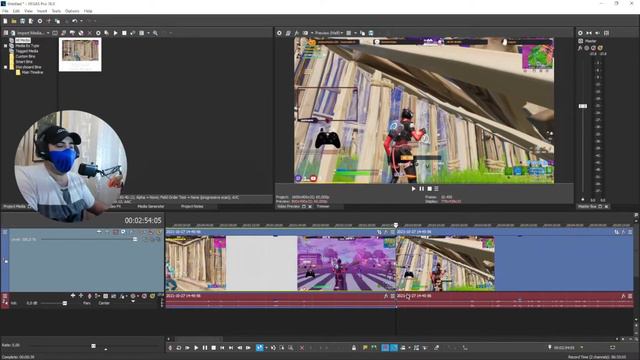Select Smart Bins in media tree
This screenshot has height=360, width=640.
pos(24,62)
